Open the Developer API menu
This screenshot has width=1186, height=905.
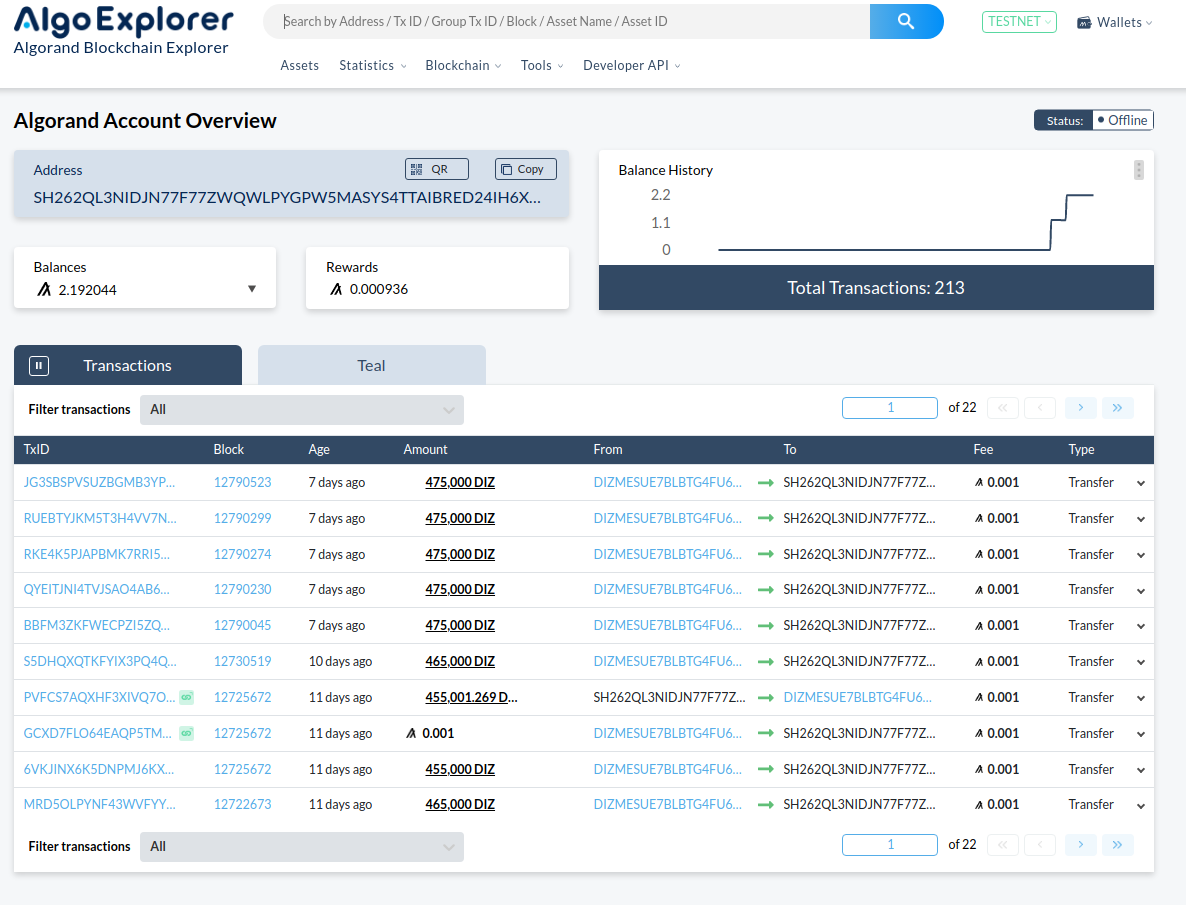632,65
